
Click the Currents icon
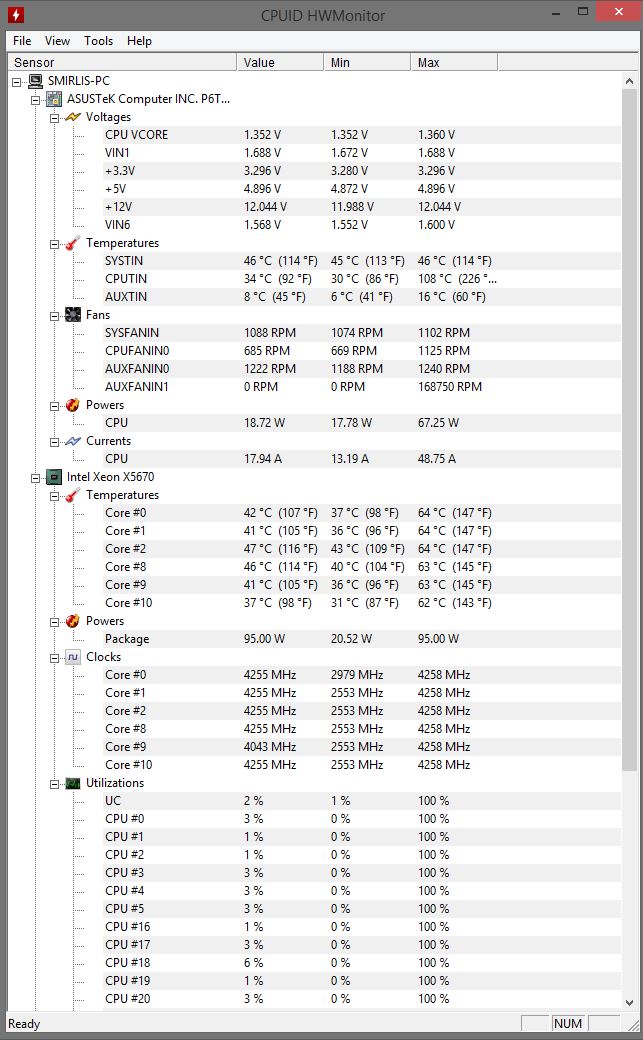[73, 441]
